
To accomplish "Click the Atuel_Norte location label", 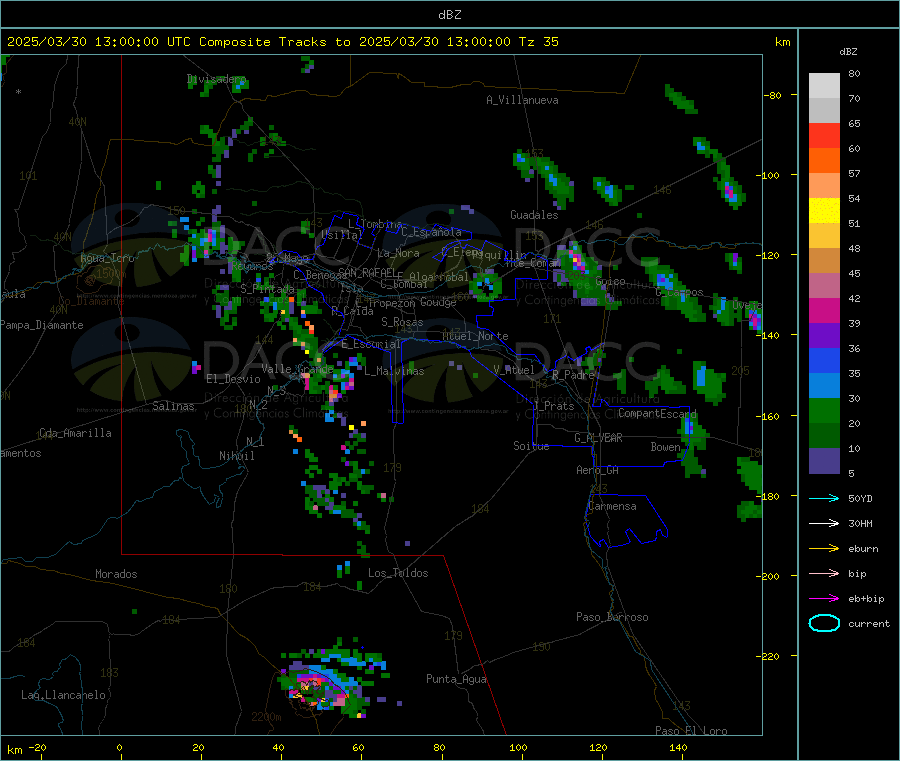I will 475,336.
